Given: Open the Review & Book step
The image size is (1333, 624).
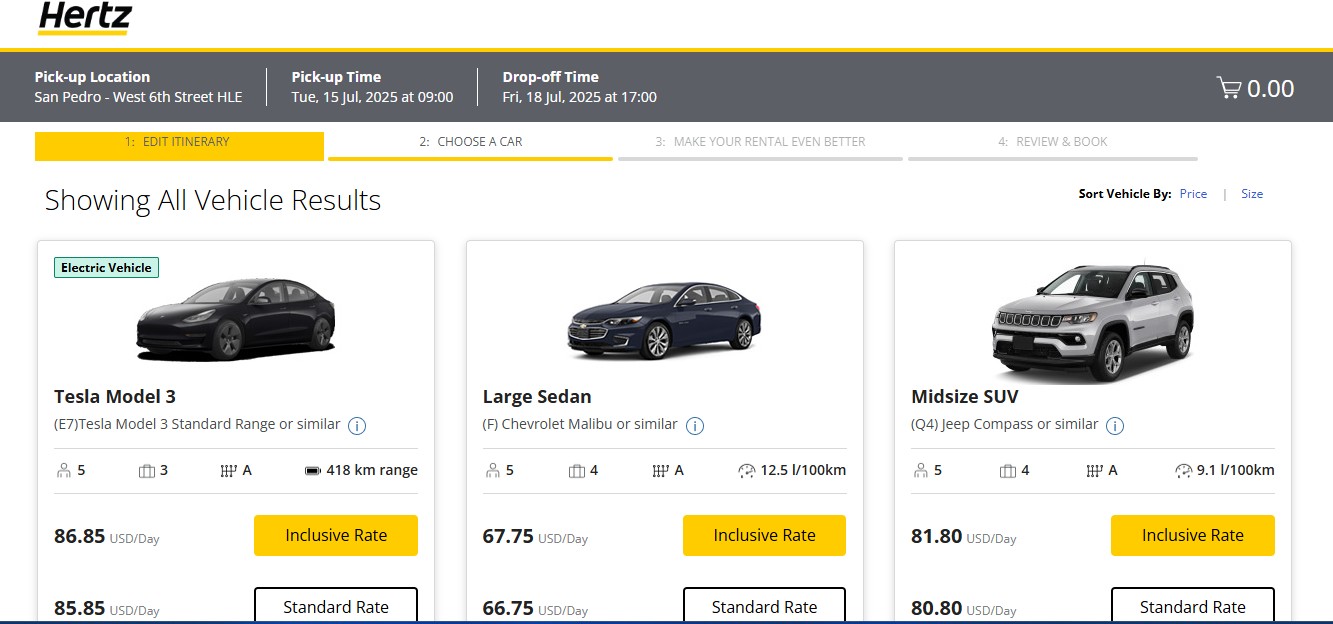Looking at the screenshot, I should (1053, 145).
